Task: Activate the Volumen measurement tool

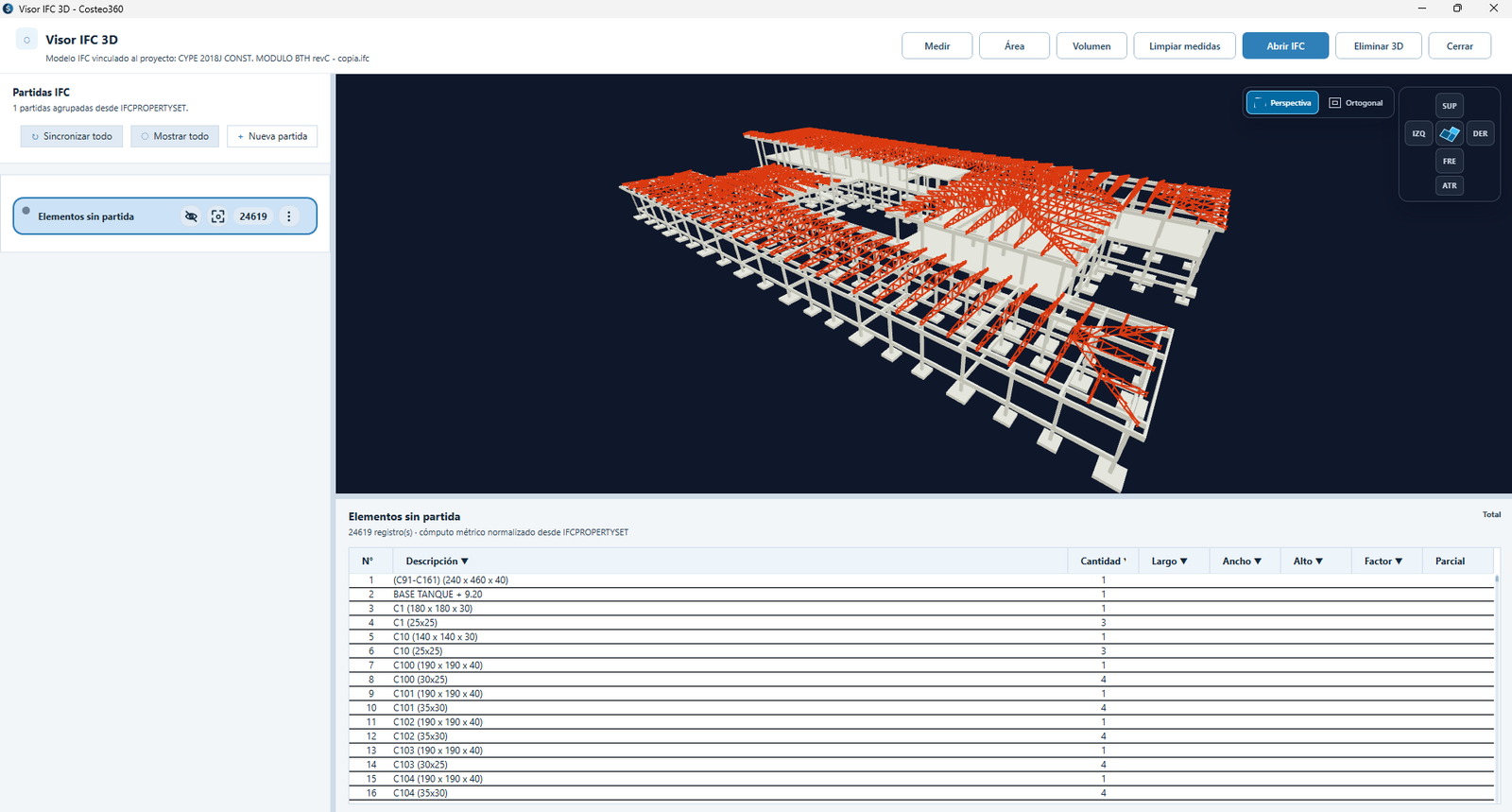Action: (x=1091, y=46)
